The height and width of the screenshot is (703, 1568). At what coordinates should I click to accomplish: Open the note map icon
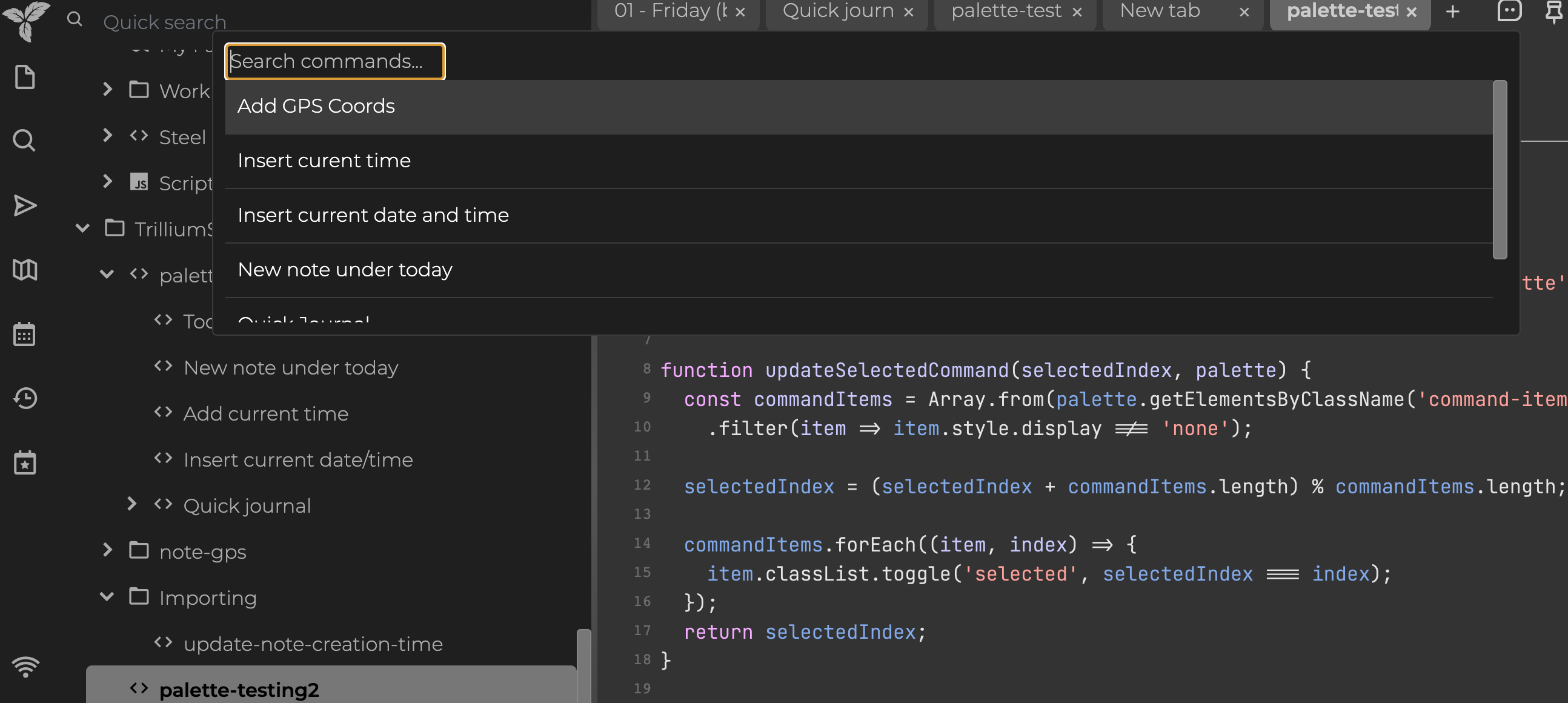24,270
